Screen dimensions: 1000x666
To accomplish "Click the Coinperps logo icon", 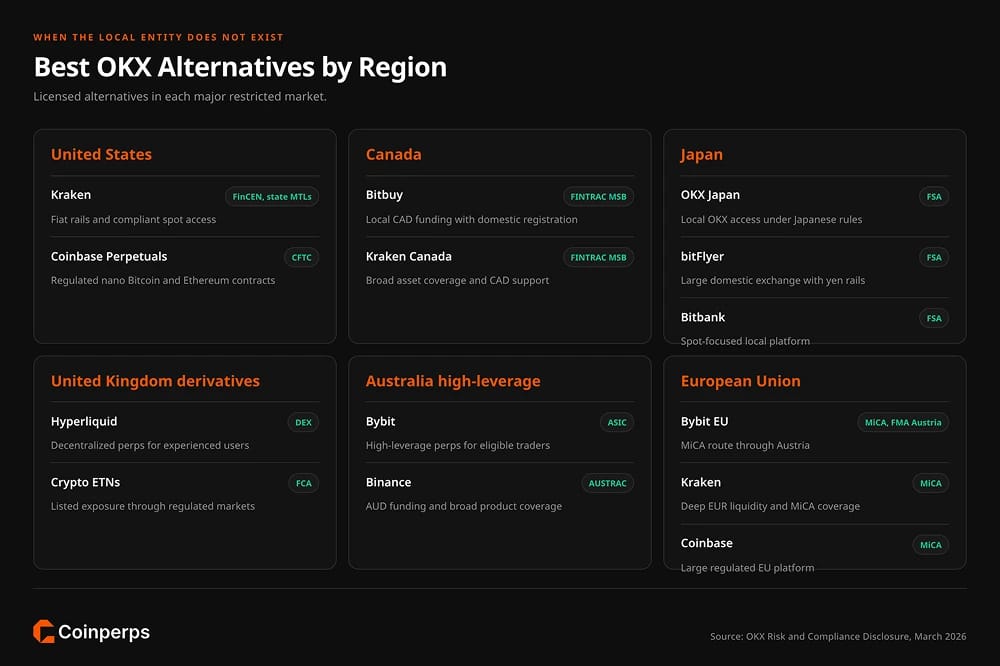I will coord(43,632).
